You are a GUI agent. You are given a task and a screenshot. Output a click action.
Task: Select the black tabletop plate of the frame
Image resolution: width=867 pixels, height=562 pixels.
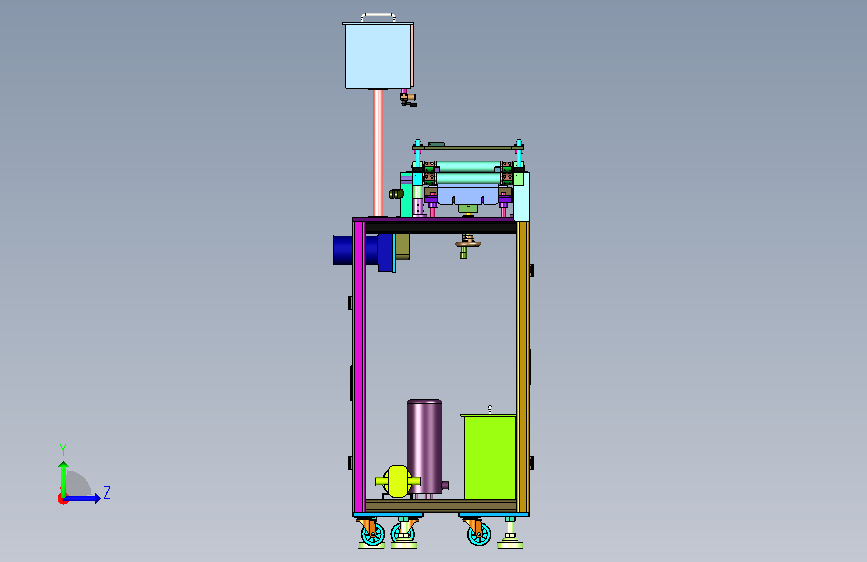[x=440, y=226]
